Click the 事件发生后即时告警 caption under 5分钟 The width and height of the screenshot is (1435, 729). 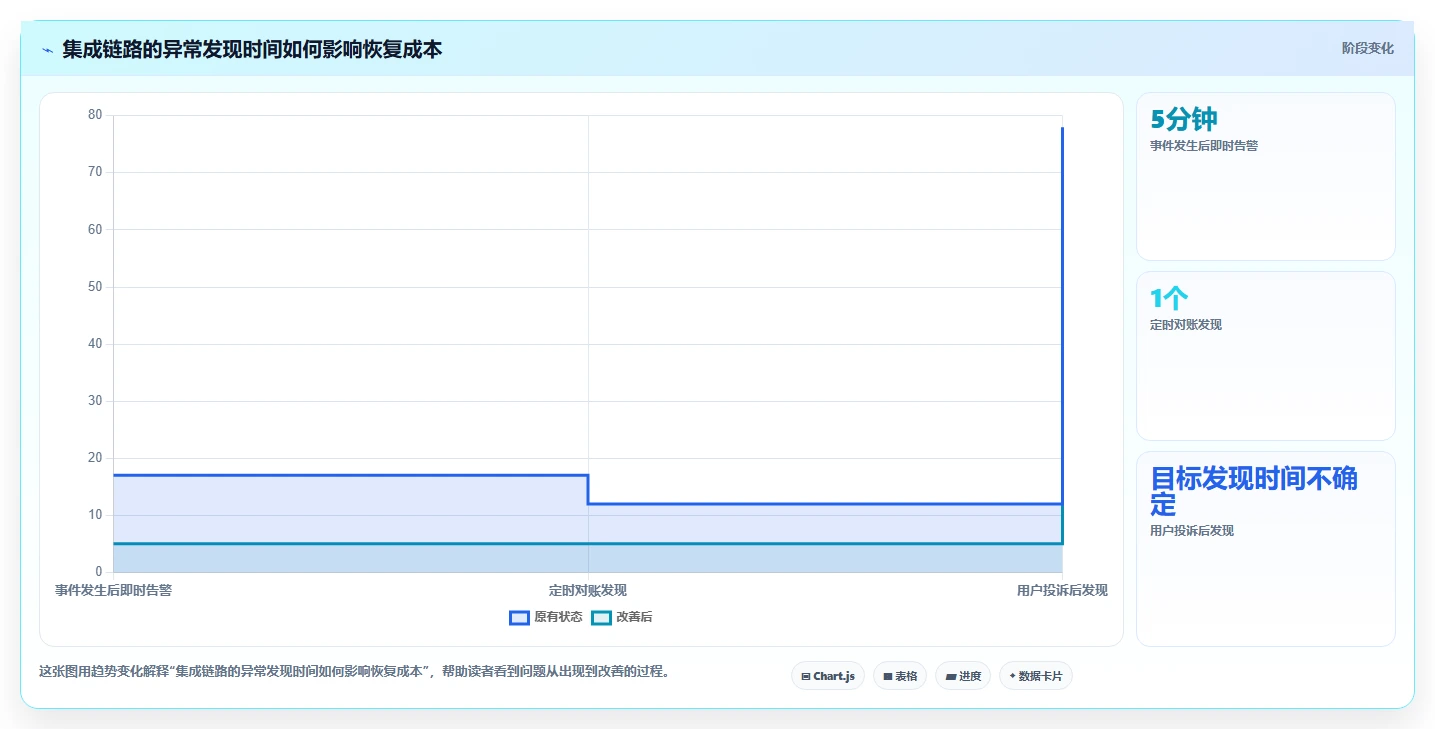(1204, 145)
